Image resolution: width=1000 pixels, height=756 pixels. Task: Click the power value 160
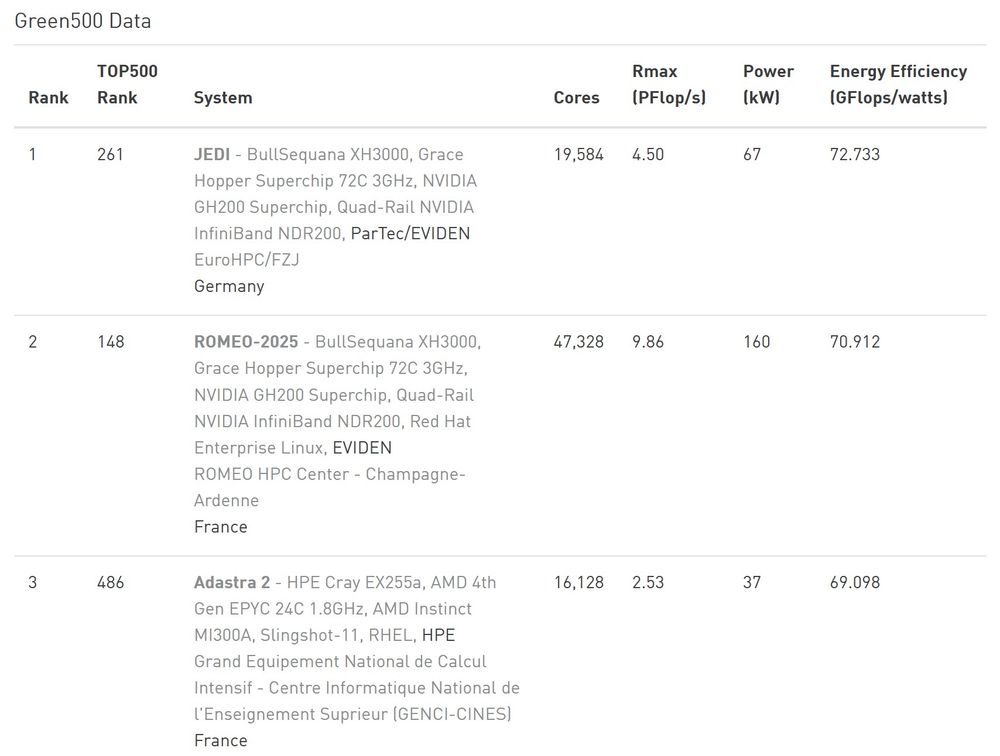pyautogui.click(x=756, y=342)
